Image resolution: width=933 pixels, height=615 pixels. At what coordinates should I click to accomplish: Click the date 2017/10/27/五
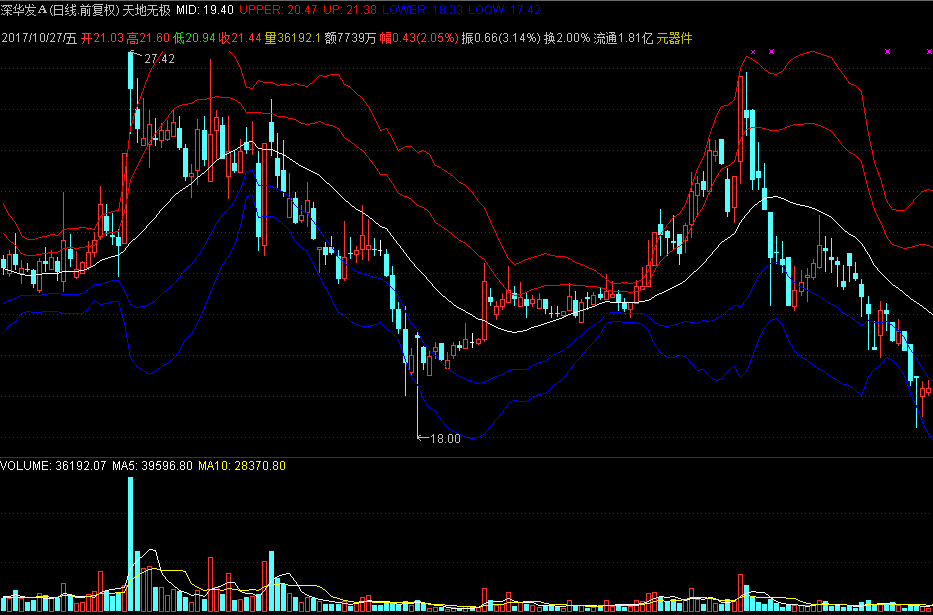[39, 39]
